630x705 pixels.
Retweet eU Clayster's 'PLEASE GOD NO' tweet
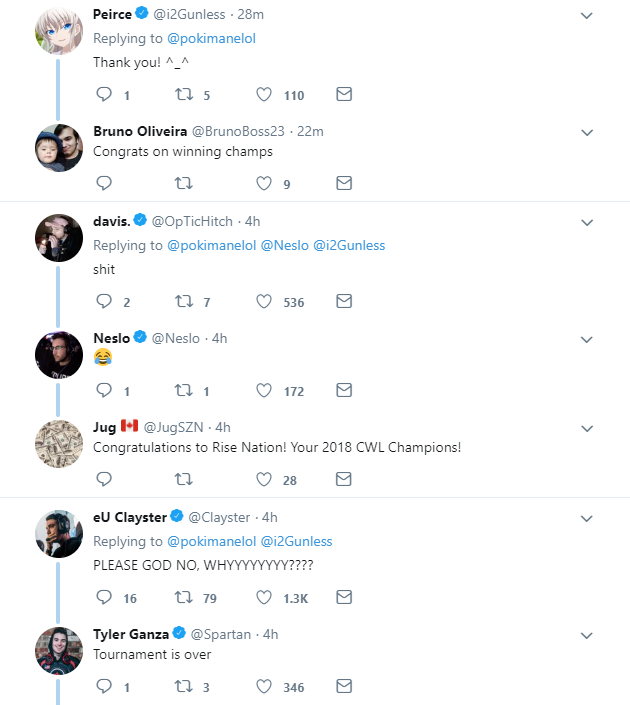coord(184,597)
